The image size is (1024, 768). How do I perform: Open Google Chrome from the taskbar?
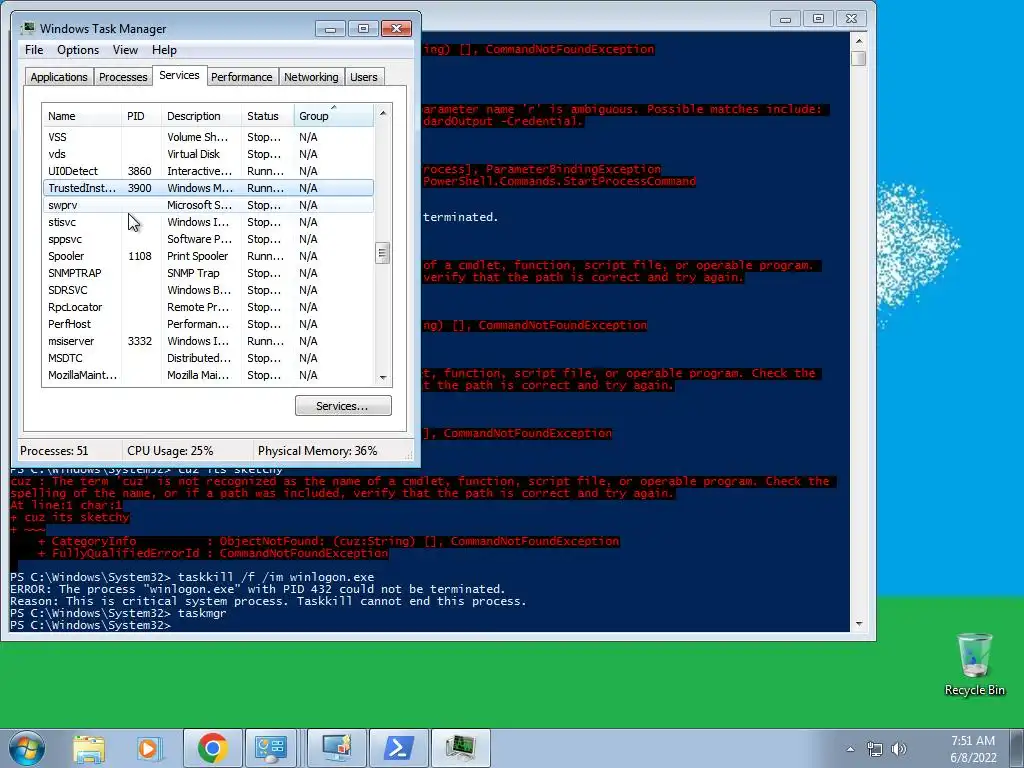(x=212, y=748)
